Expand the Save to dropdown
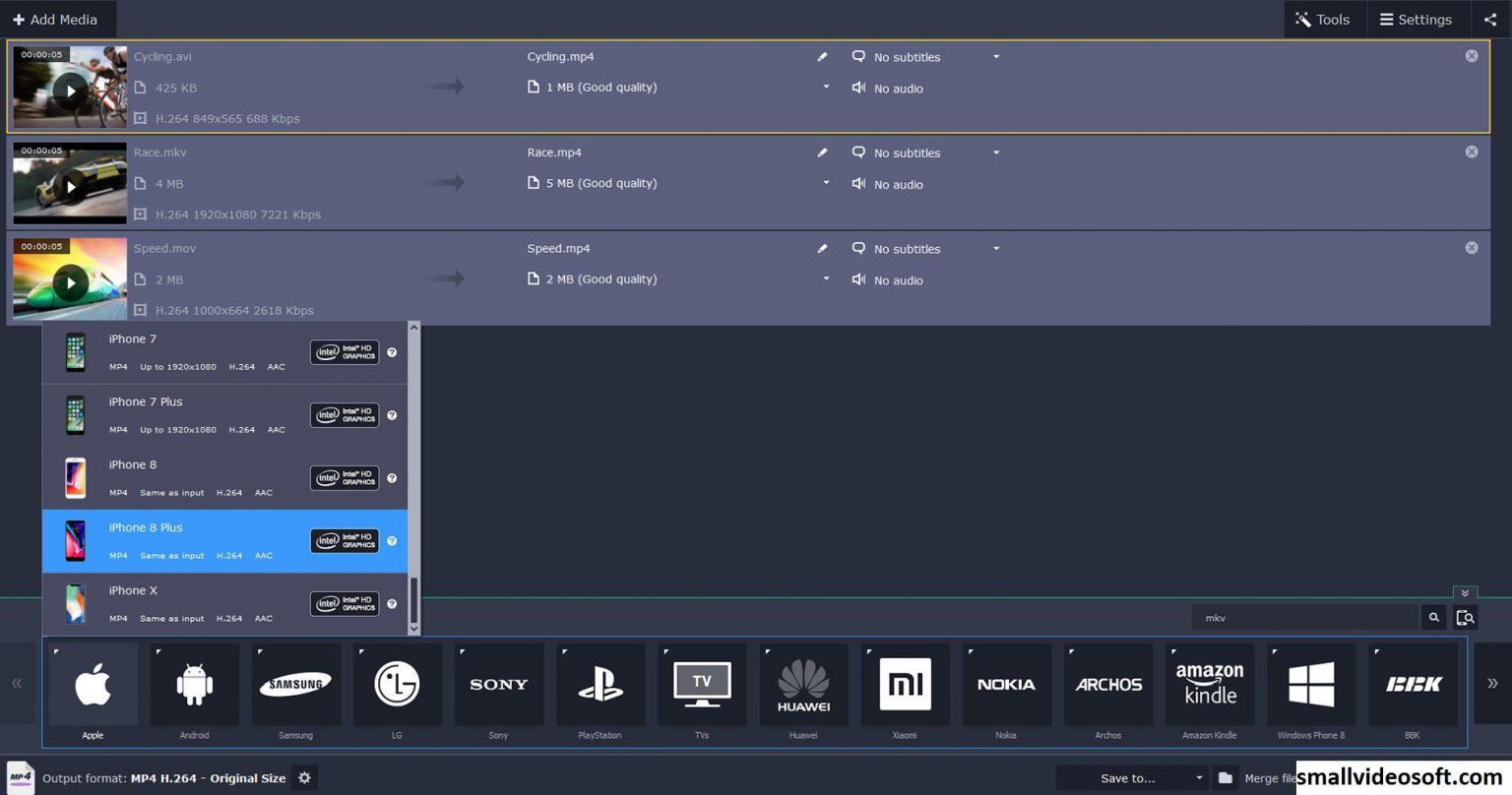Screen dimensions: 1512x795 click(x=1200, y=777)
